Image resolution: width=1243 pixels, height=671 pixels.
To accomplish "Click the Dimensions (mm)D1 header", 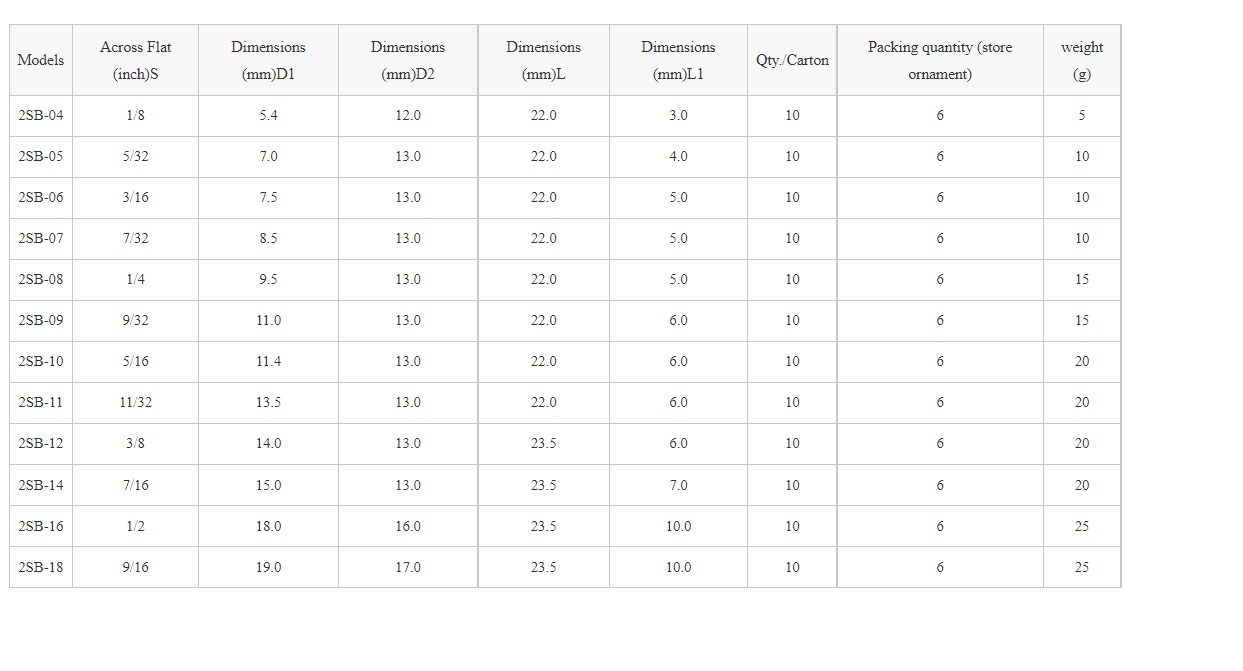I will tap(268, 60).
